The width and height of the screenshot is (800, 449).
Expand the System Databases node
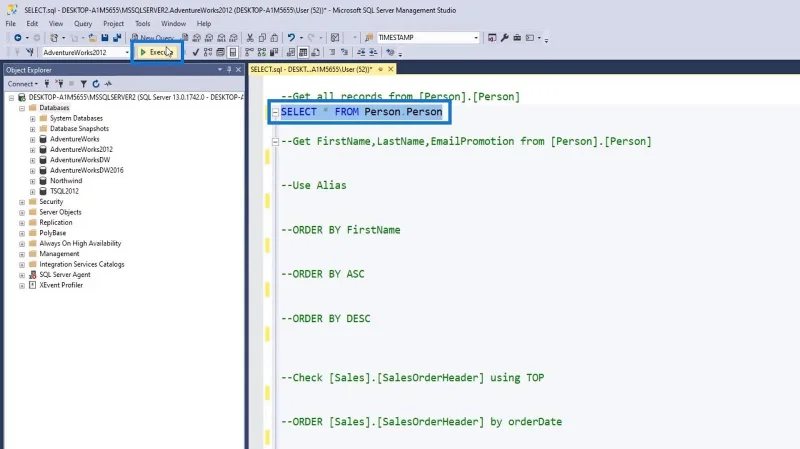tap(32, 118)
